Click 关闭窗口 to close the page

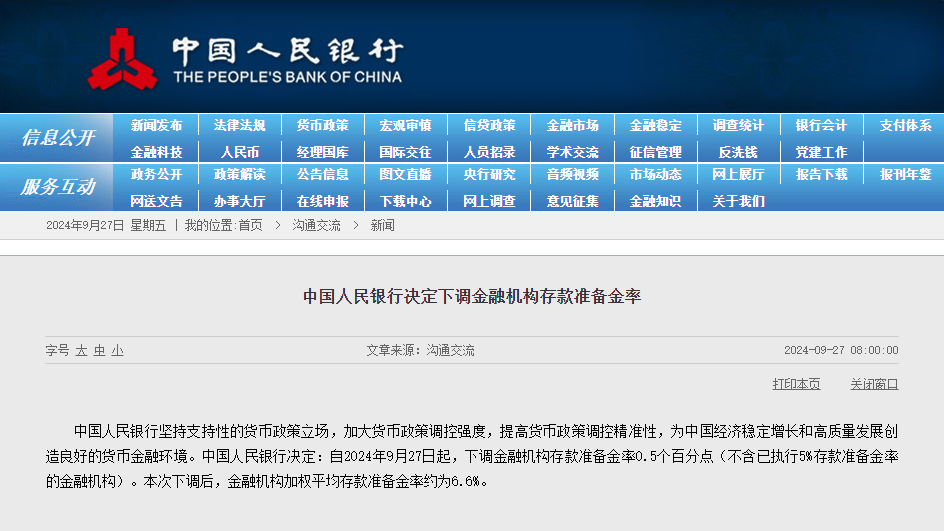tap(874, 384)
